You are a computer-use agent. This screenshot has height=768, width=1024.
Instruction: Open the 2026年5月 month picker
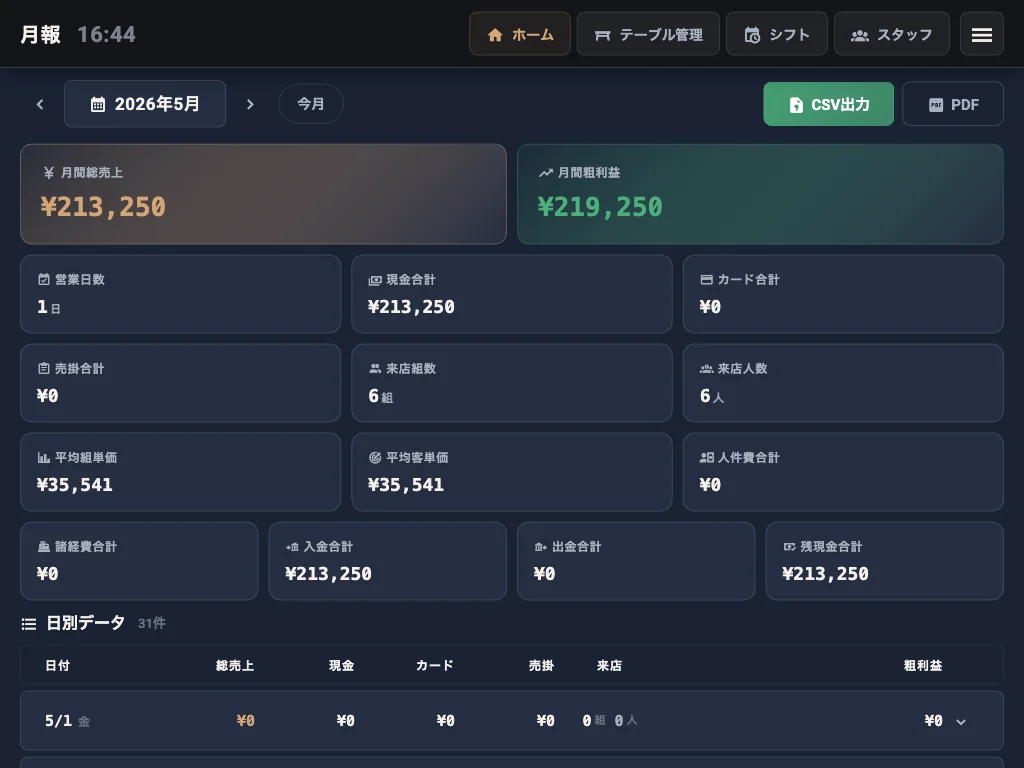click(145, 104)
